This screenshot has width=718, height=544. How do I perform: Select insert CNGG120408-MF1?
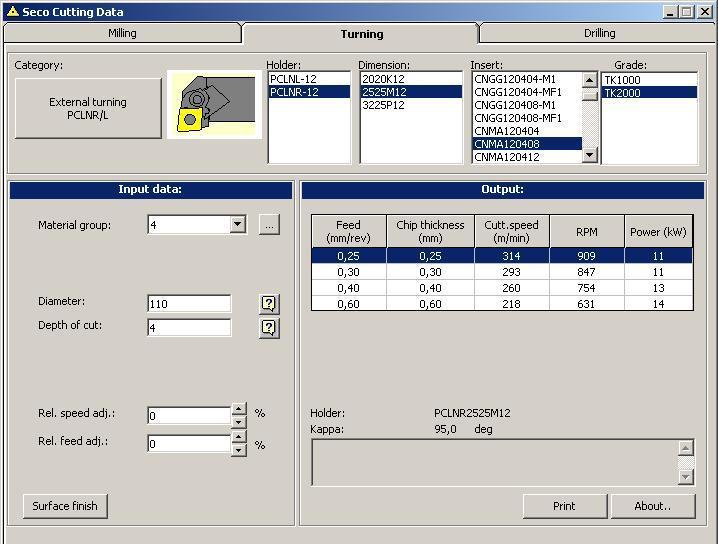click(x=527, y=118)
